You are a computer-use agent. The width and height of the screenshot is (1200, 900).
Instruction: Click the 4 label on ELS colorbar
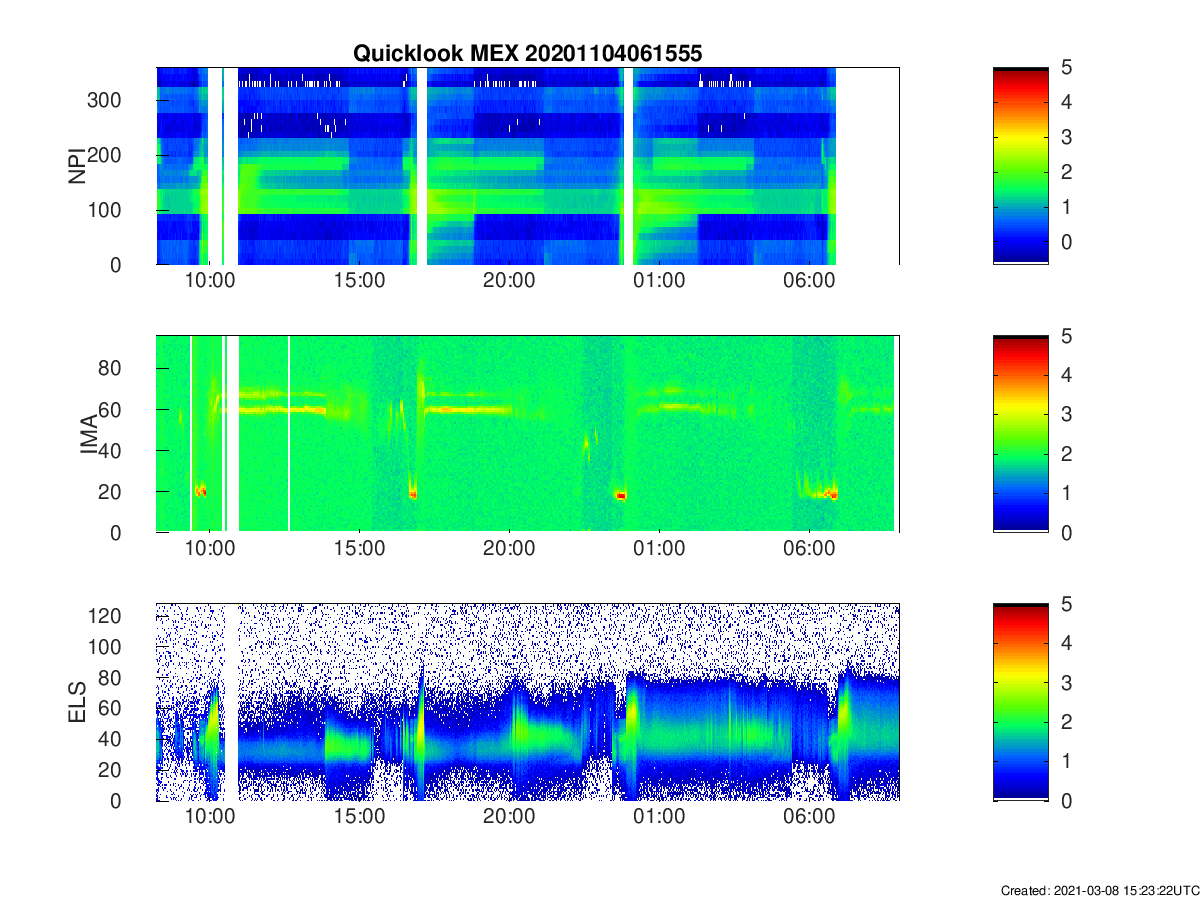pos(1066,644)
